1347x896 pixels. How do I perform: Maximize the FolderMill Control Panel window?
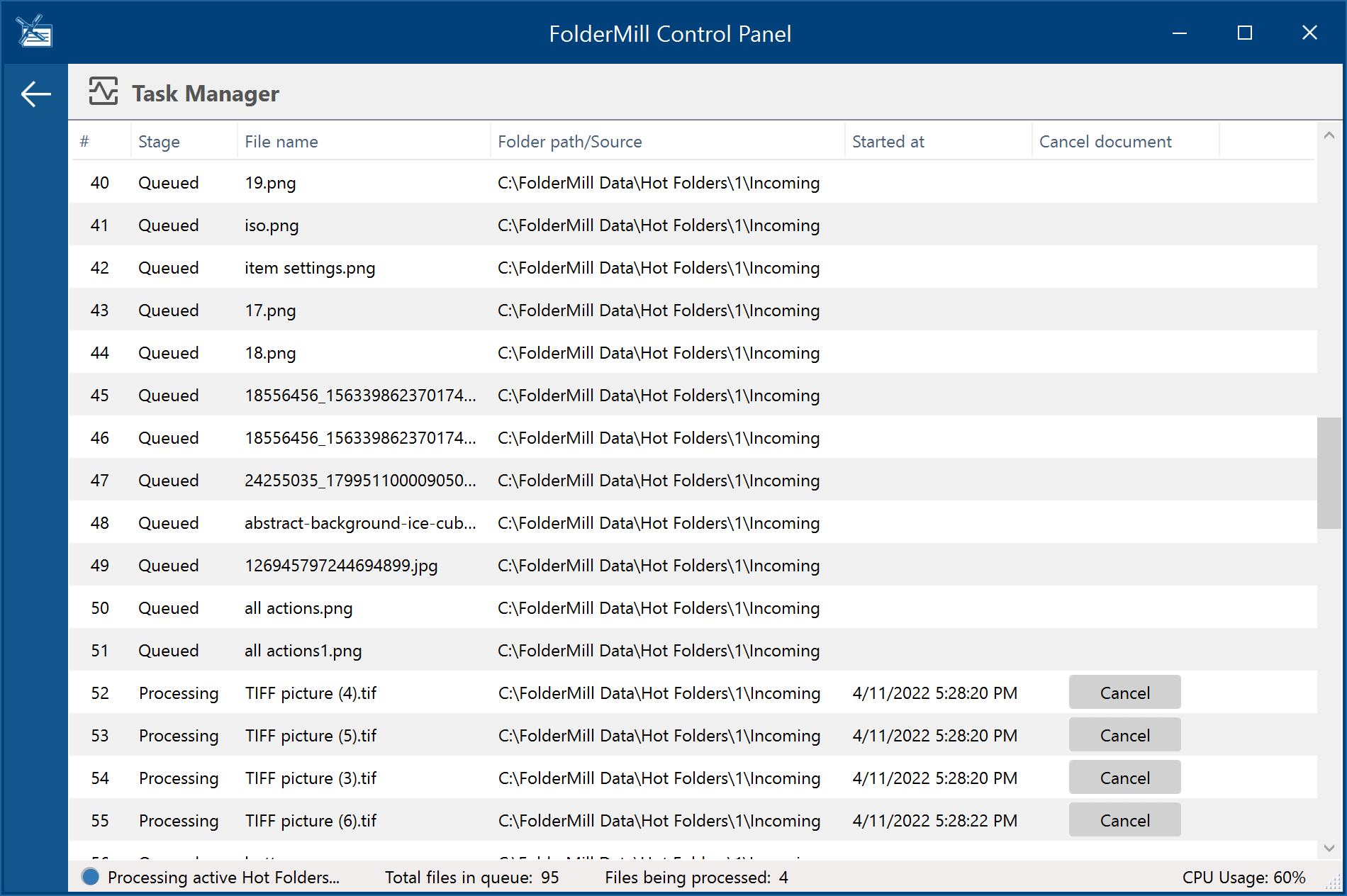click(1245, 33)
